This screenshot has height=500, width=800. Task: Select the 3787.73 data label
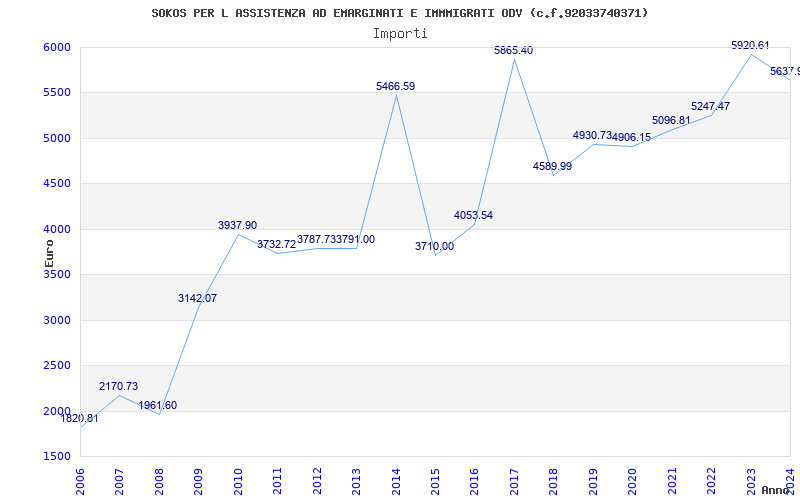316,239
